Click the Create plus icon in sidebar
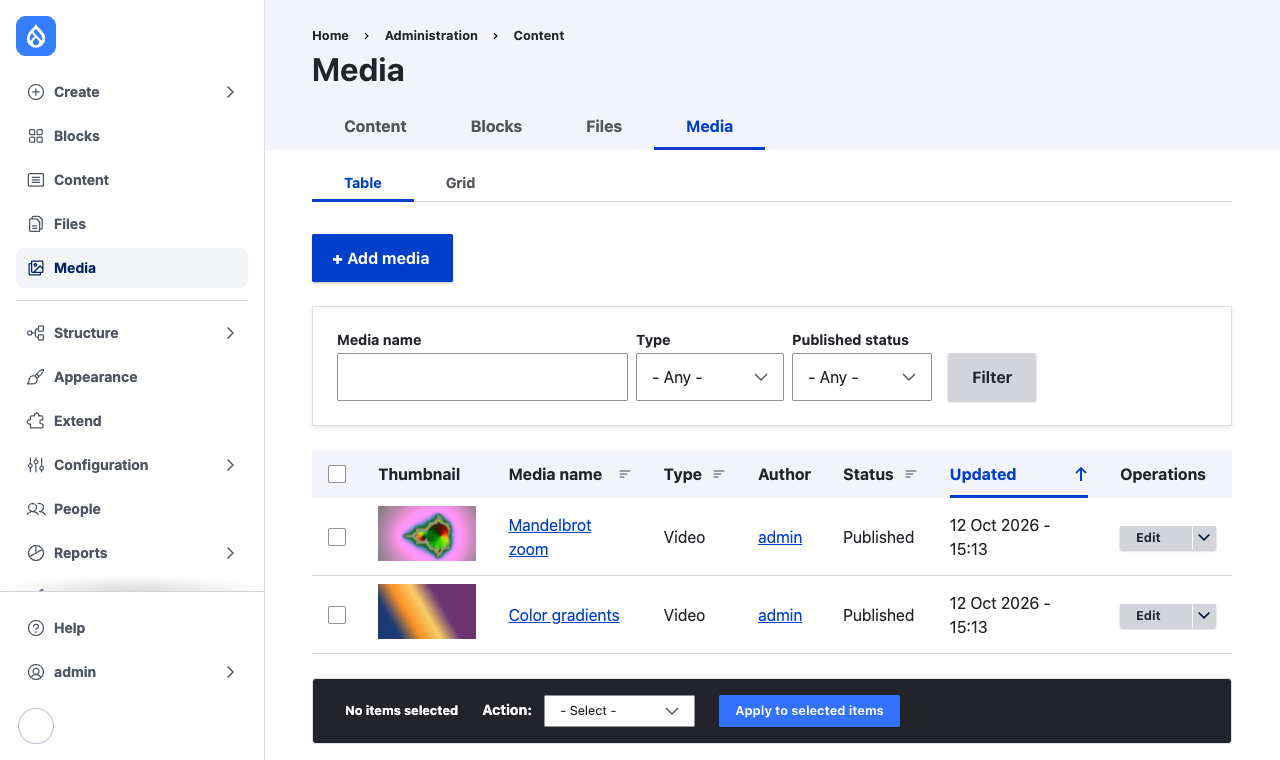 tap(36, 92)
